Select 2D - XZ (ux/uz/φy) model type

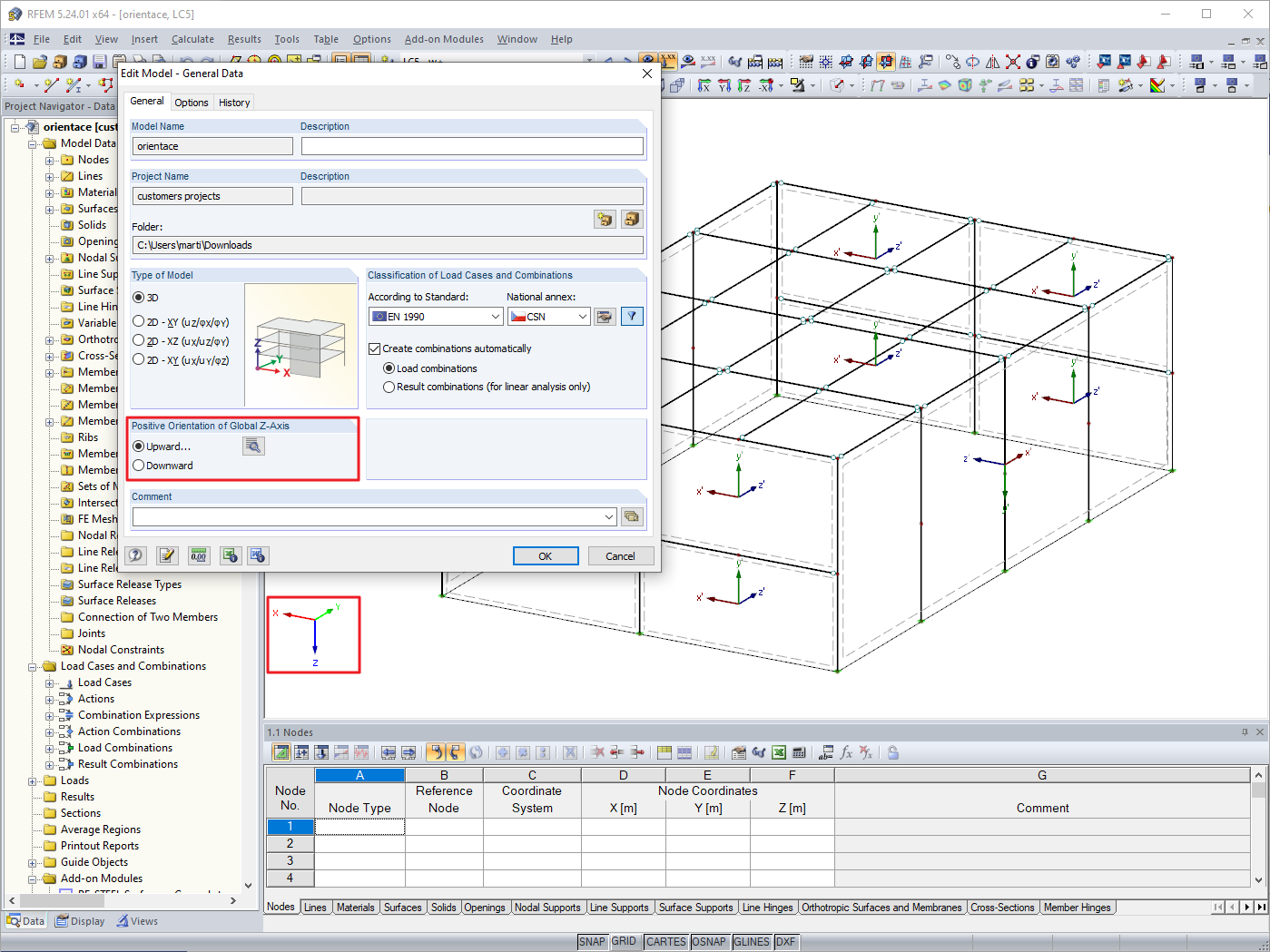139,340
